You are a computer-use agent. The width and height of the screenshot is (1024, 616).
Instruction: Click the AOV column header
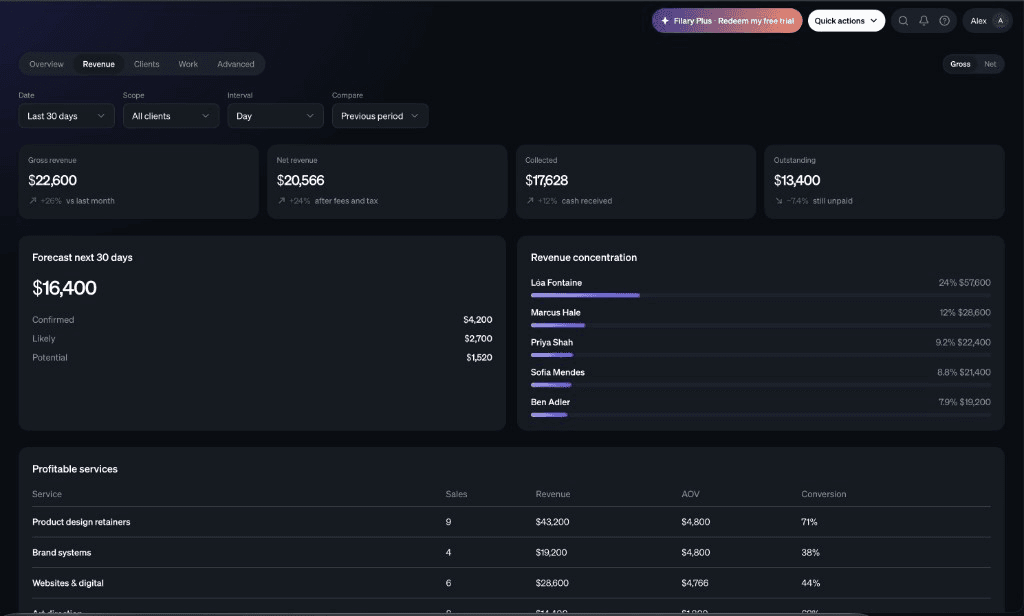tap(690, 494)
